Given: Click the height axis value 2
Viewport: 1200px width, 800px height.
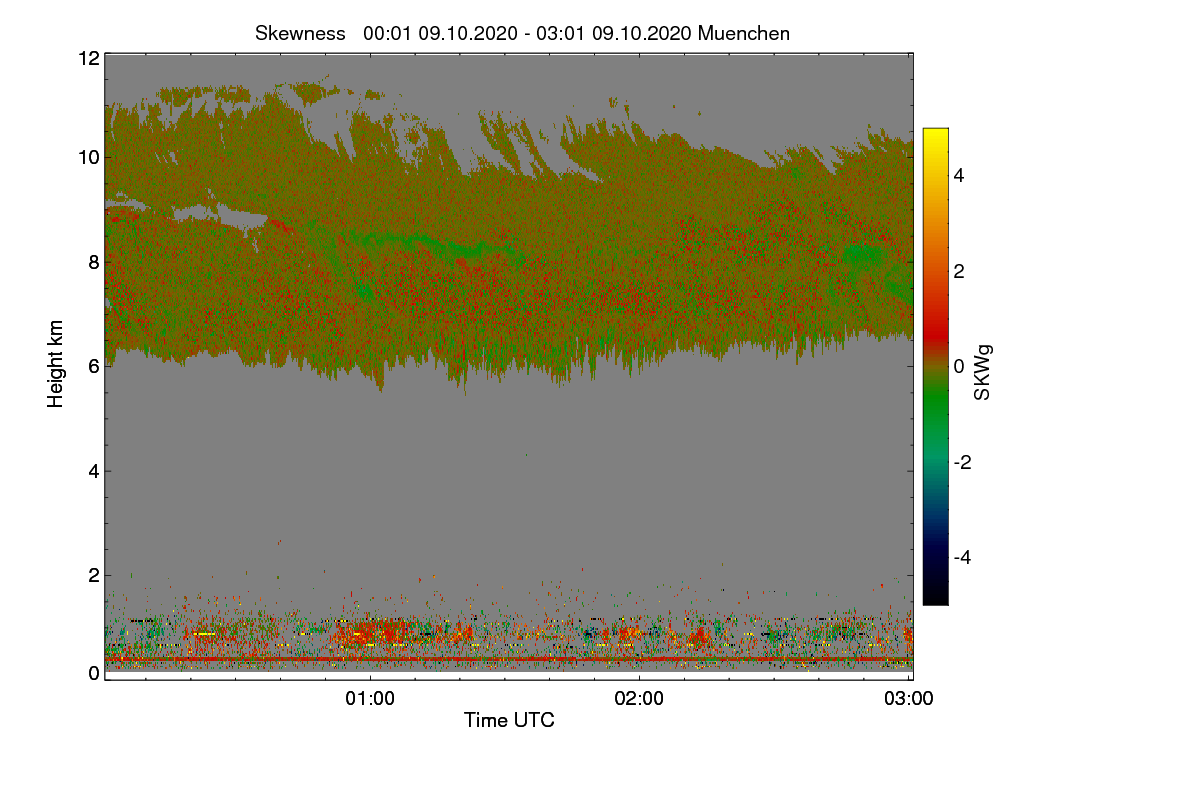Looking at the screenshot, I should tap(93, 575).
